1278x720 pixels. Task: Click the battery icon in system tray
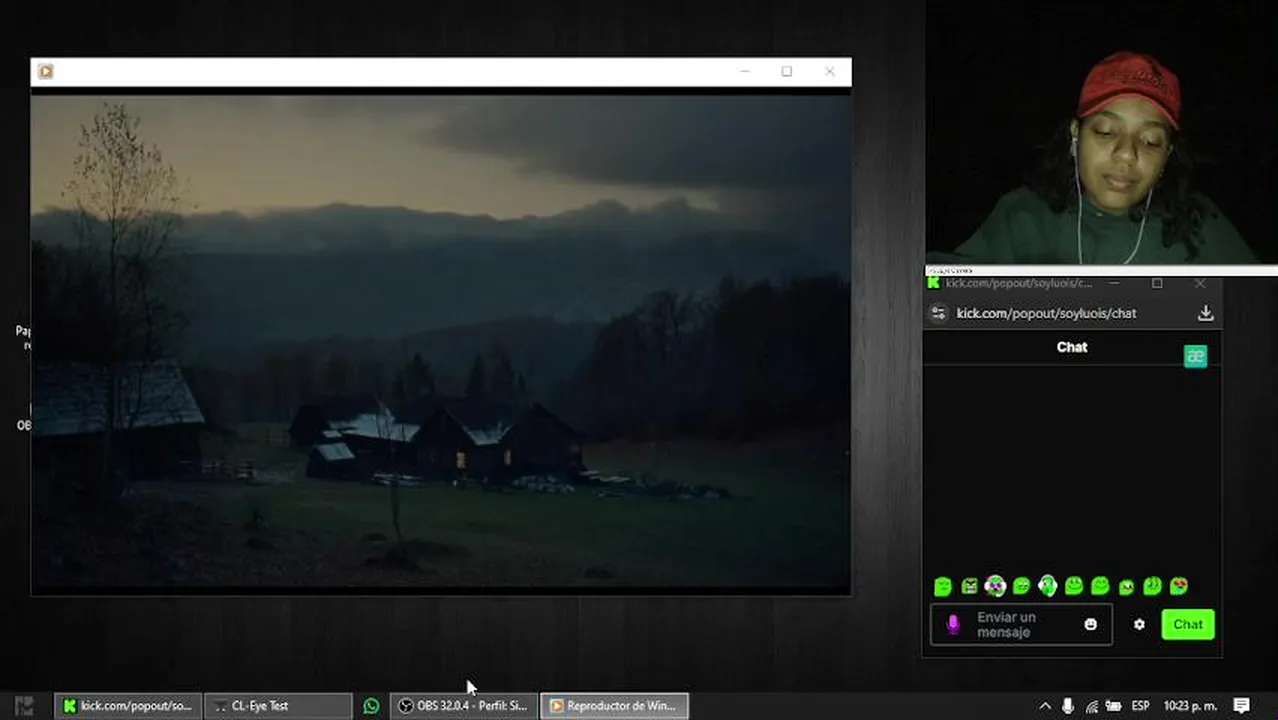point(1113,706)
